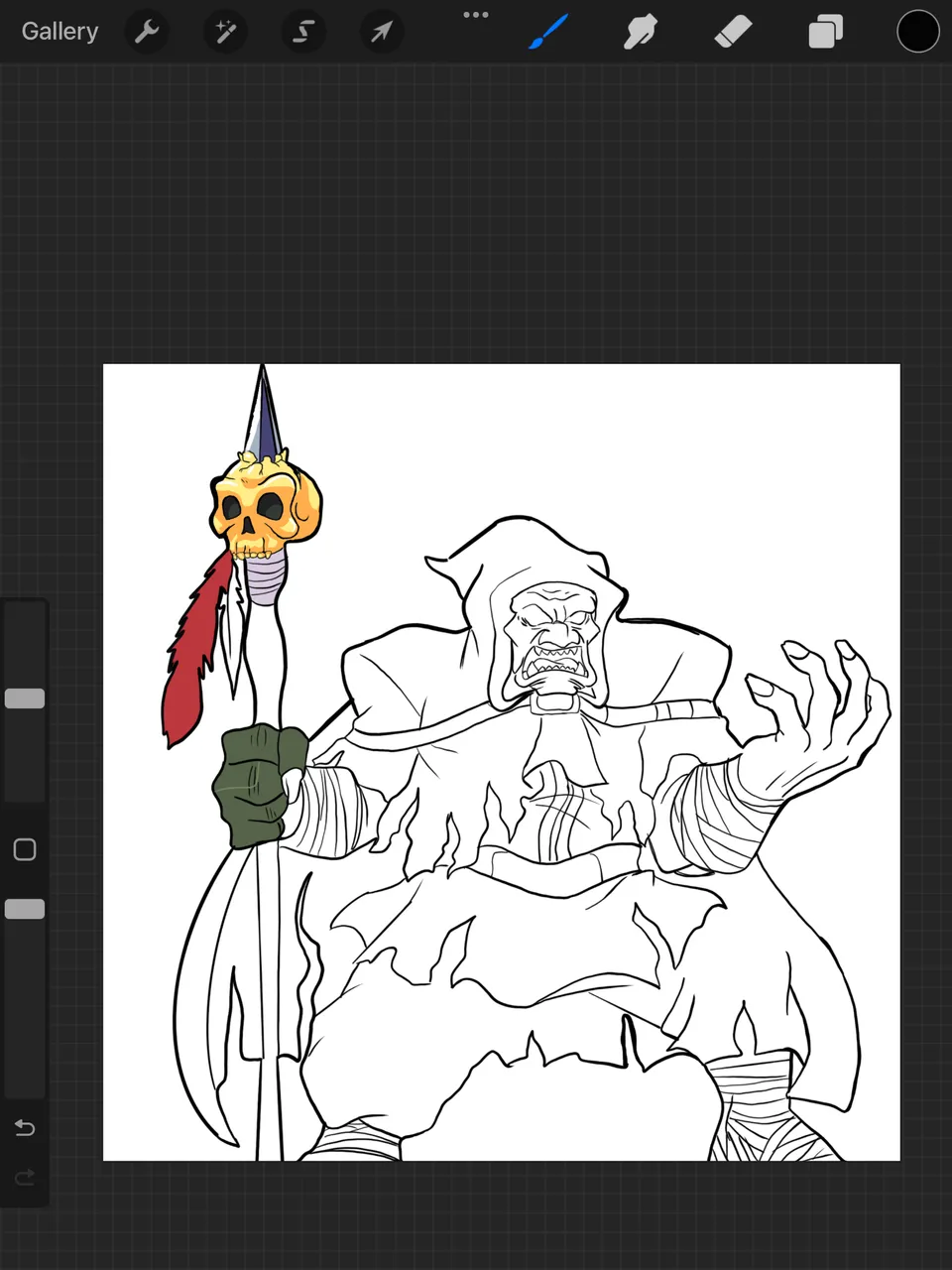Tap the three-dot menu at top

pyautogui.click(x=476, y=15)
